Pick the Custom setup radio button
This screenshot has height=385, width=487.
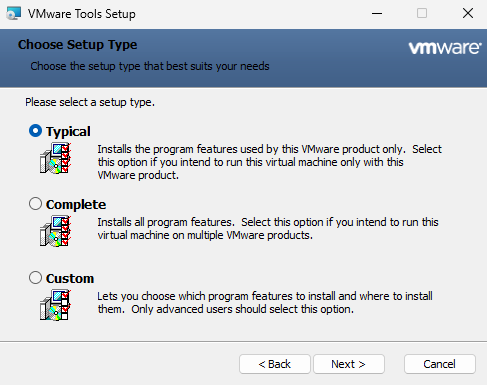(35, 278)
